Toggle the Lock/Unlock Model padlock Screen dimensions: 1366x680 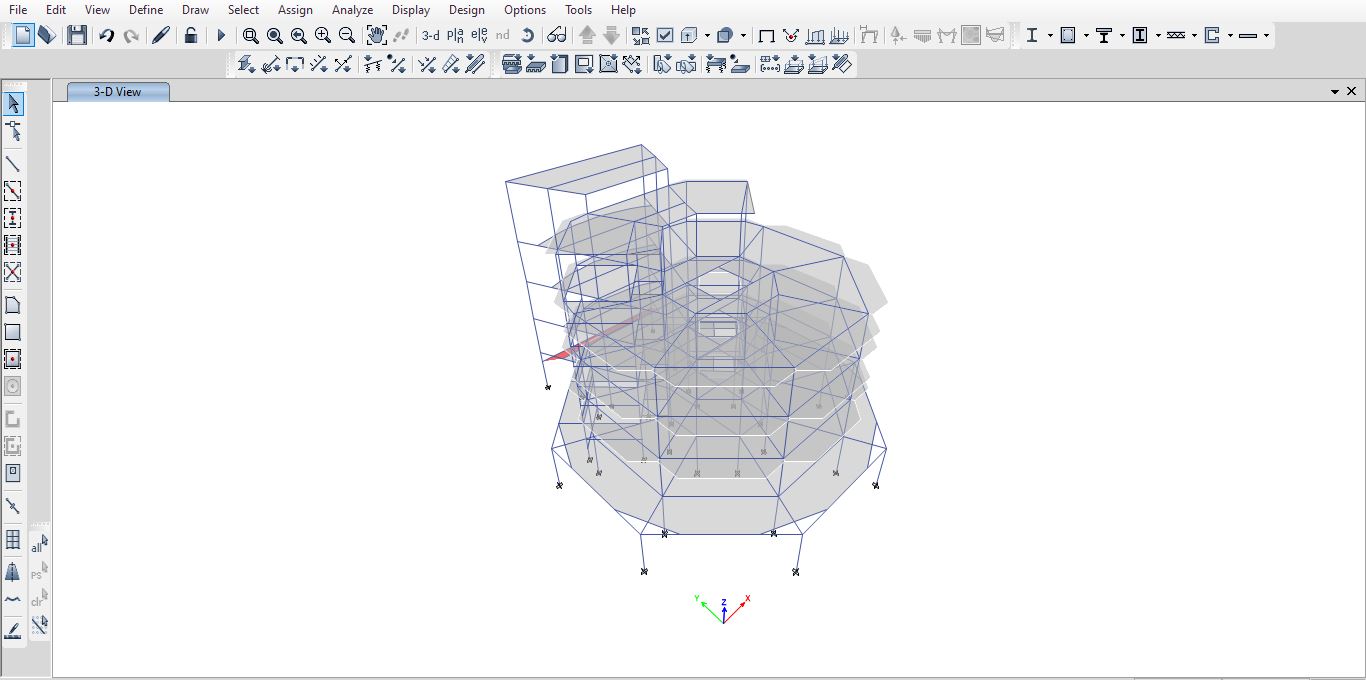[191, 36]
